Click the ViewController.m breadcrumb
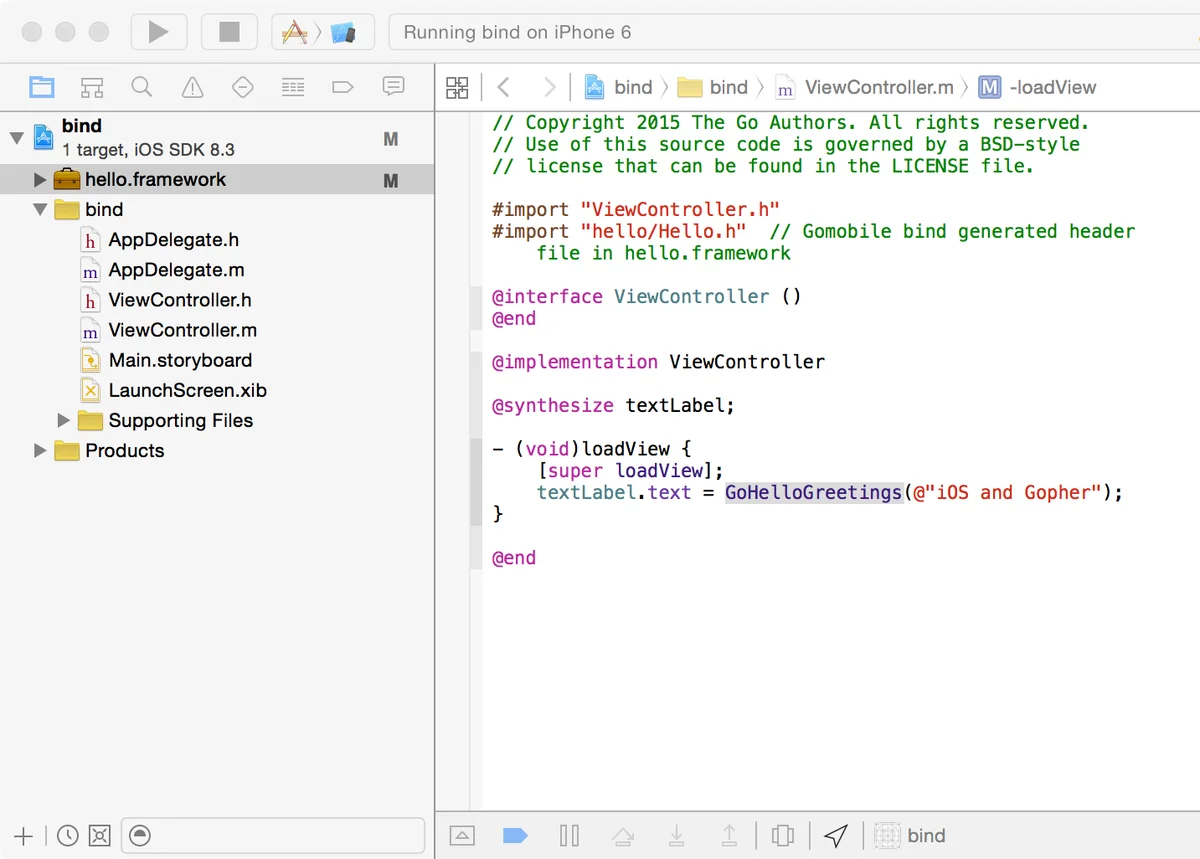Viewport: 1200px width, 859px height. (865, 87)
